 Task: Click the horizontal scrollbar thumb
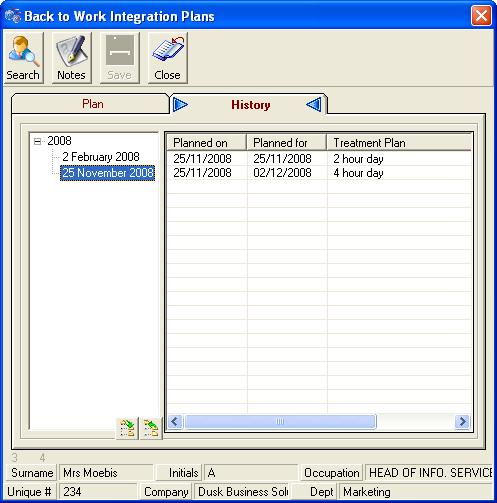coord(280,422)
